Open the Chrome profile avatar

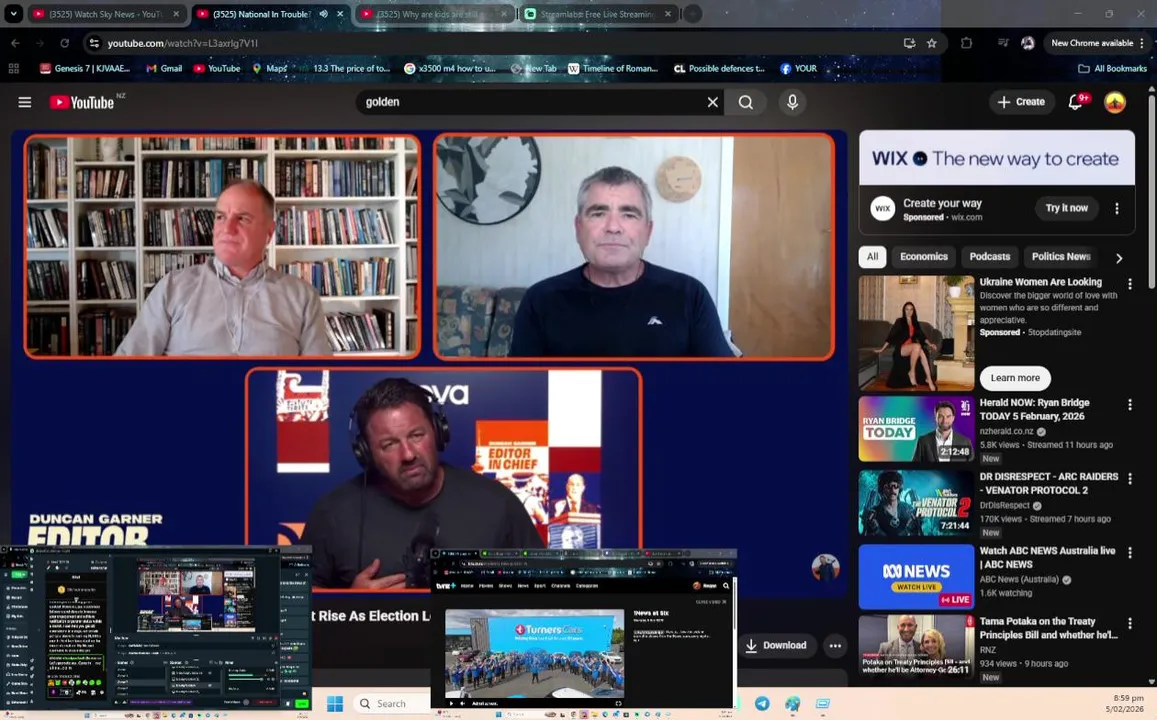(x=1027, y=44)
